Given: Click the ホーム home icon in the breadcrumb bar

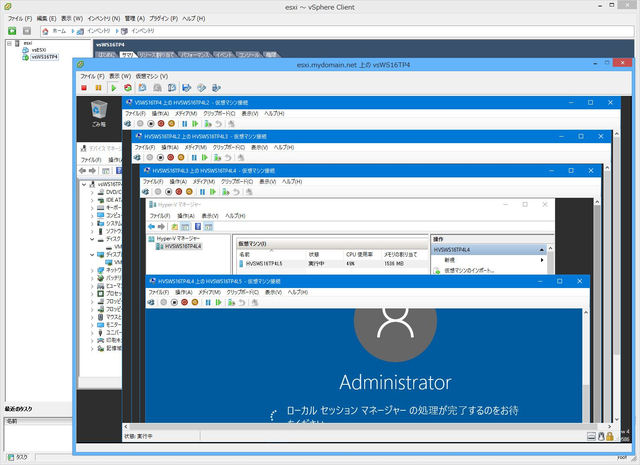Looking at the screenshot, I should coord(45,31).
